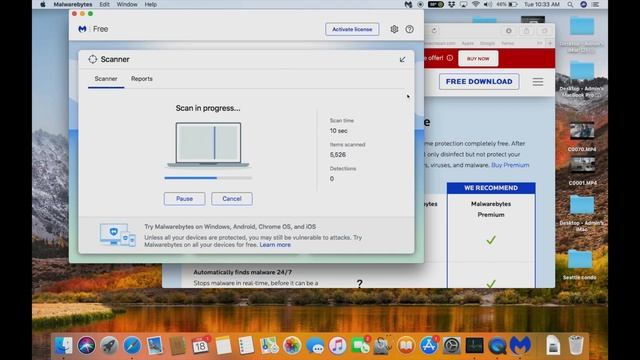Open Spotlight search in menu bar
Image resolution: width=640 pixels, height=360 pixels.
coord(570,4)
